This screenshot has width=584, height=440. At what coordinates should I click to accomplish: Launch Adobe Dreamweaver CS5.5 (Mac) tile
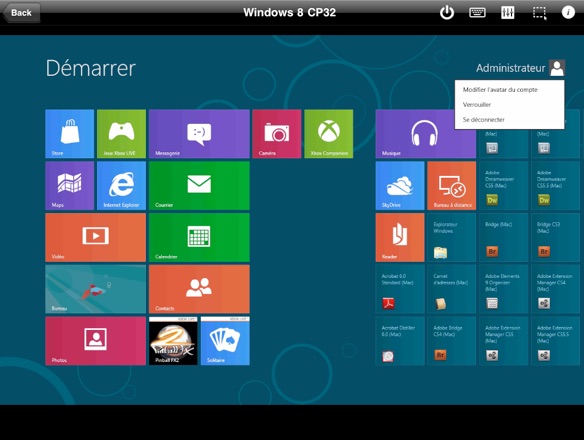(555, 186)
